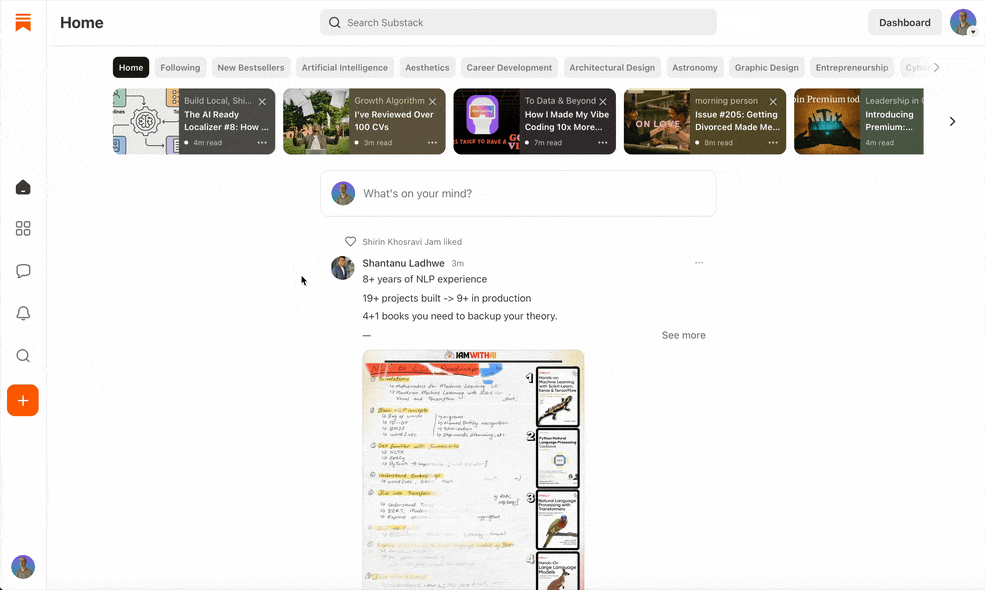Select the Home tab
Image resolution: width=985 pixels, height=590 pixels.
(131, 67)
